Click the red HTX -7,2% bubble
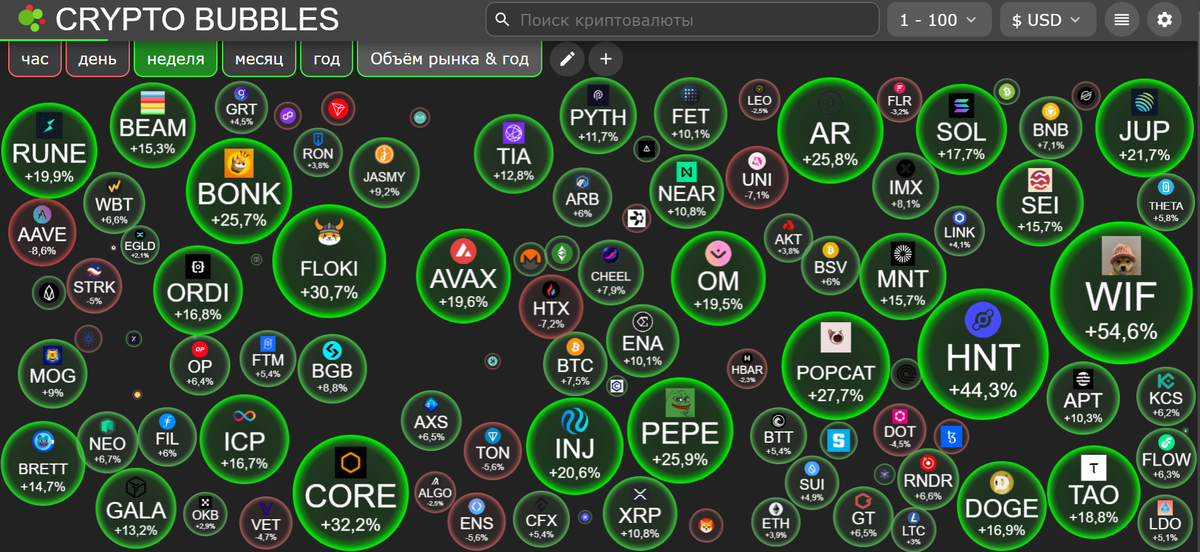1200x552 pixels. point(550,306)
